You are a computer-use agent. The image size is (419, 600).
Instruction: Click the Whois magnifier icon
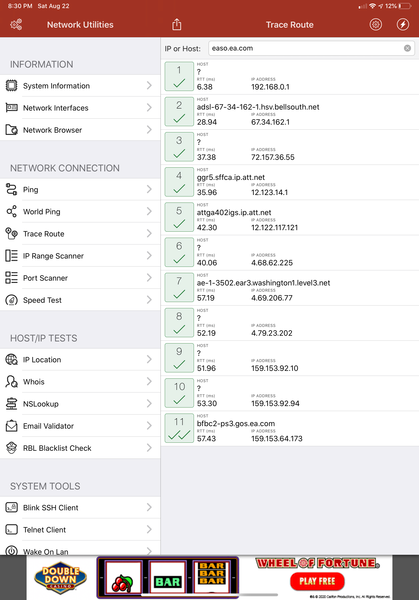[x=11, y=382]
